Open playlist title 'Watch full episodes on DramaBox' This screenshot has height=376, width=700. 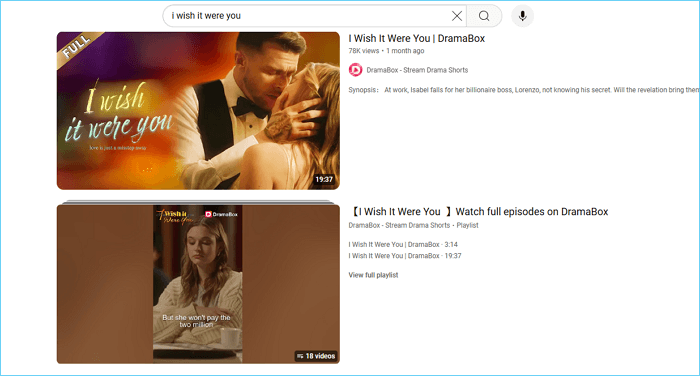[x=479, y=212]
